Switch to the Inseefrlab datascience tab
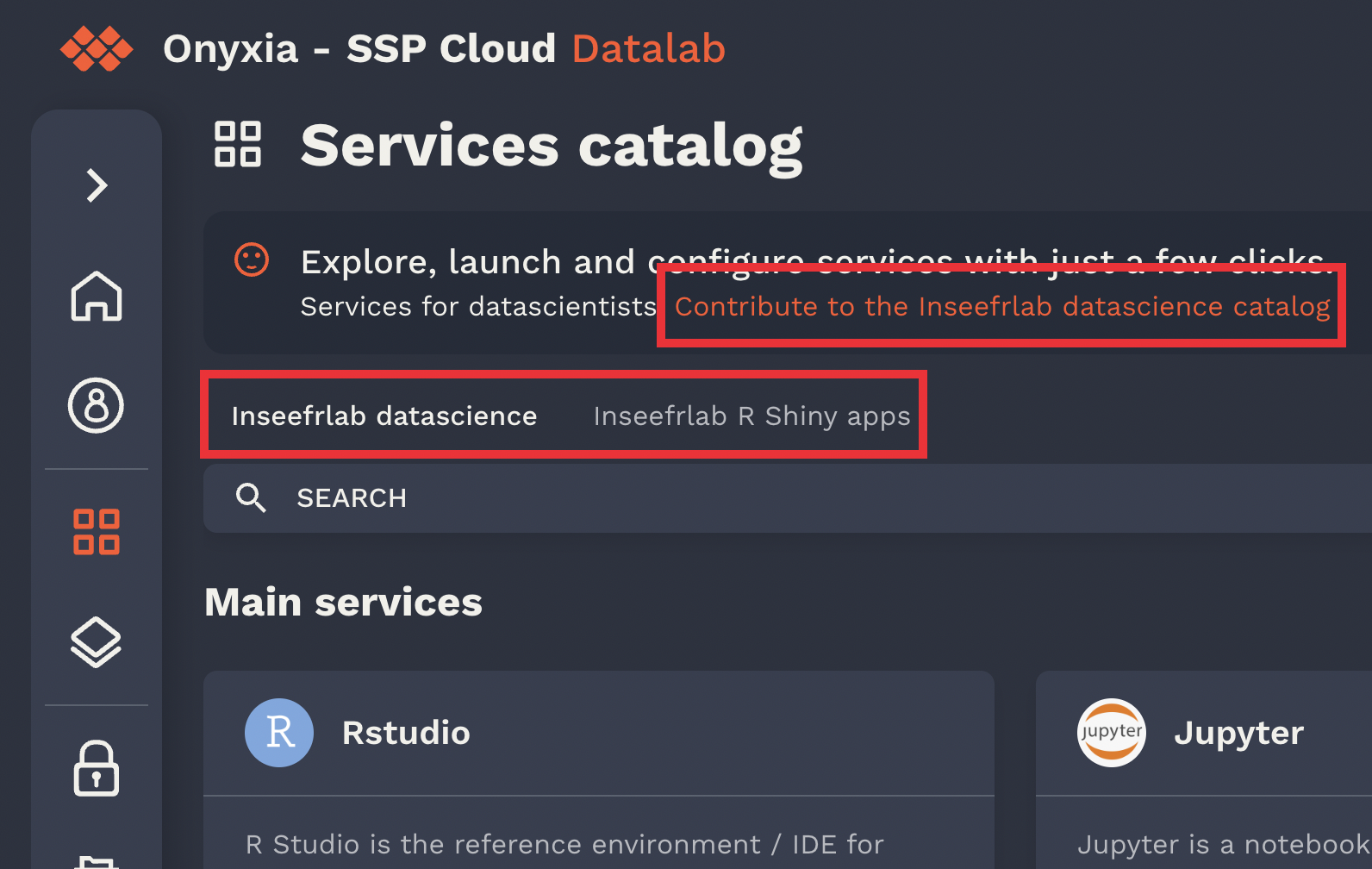 (x=384, y=416)
